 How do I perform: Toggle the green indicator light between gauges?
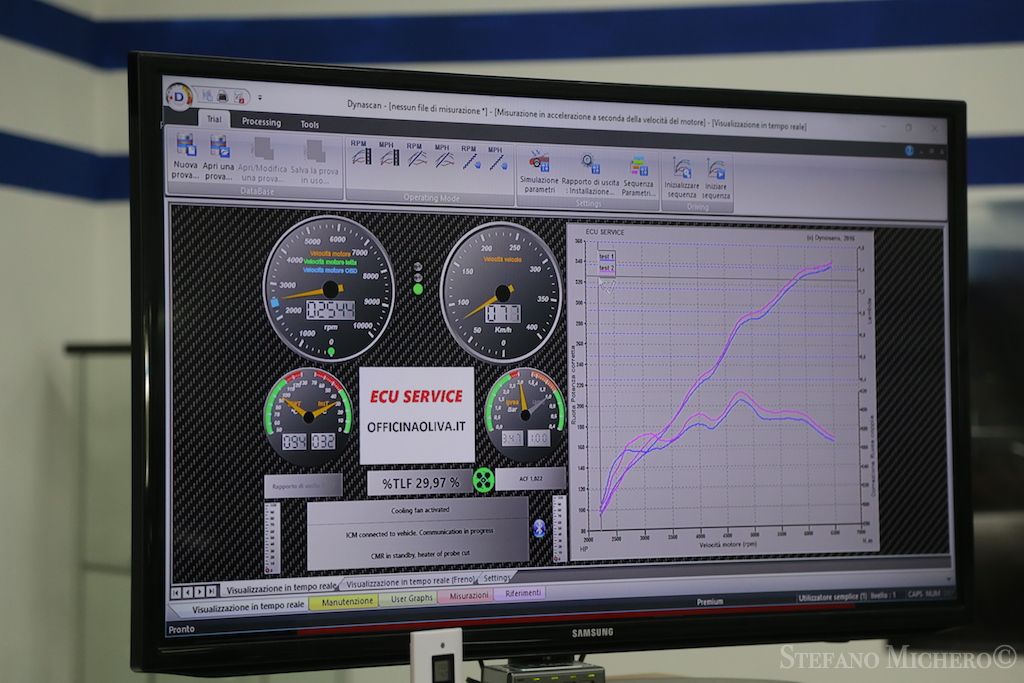coord(418,289)
